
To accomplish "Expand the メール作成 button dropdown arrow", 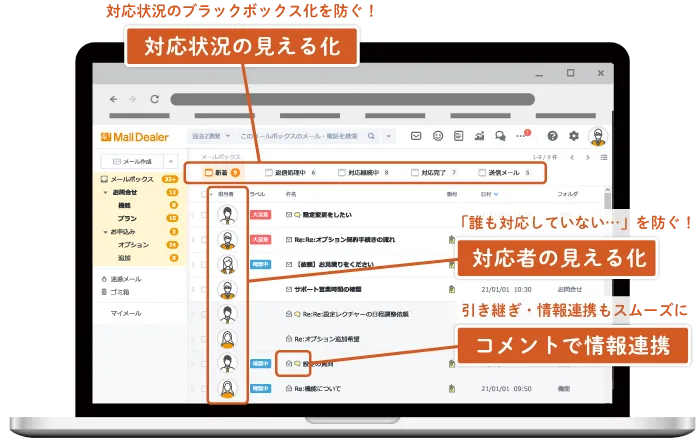I will [x=171, y=160].
